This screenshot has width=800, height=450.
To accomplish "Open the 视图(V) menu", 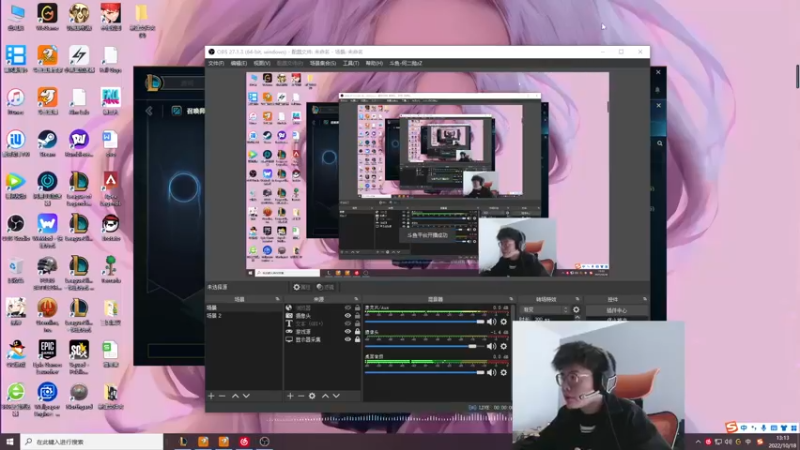I will click(x=262, y=63).
